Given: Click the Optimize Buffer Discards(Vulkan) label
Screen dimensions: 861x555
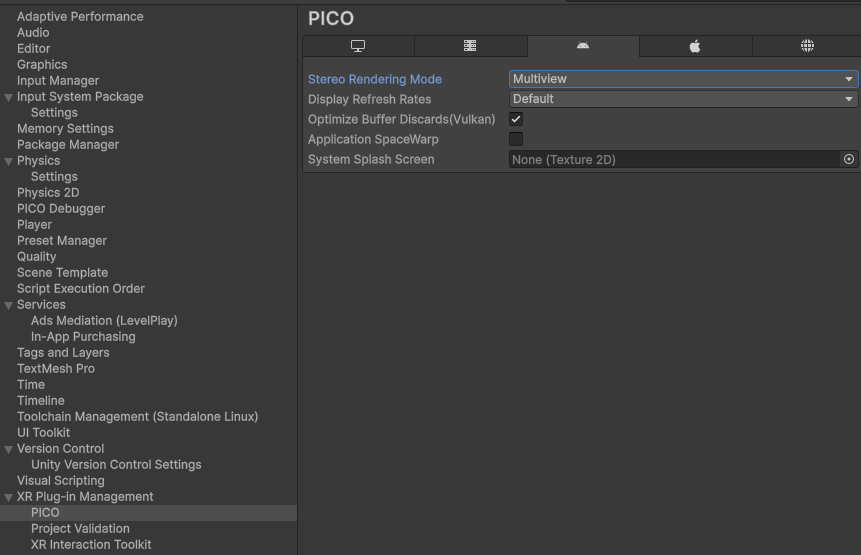Looking at the screenshot, I should coord(401,119).
